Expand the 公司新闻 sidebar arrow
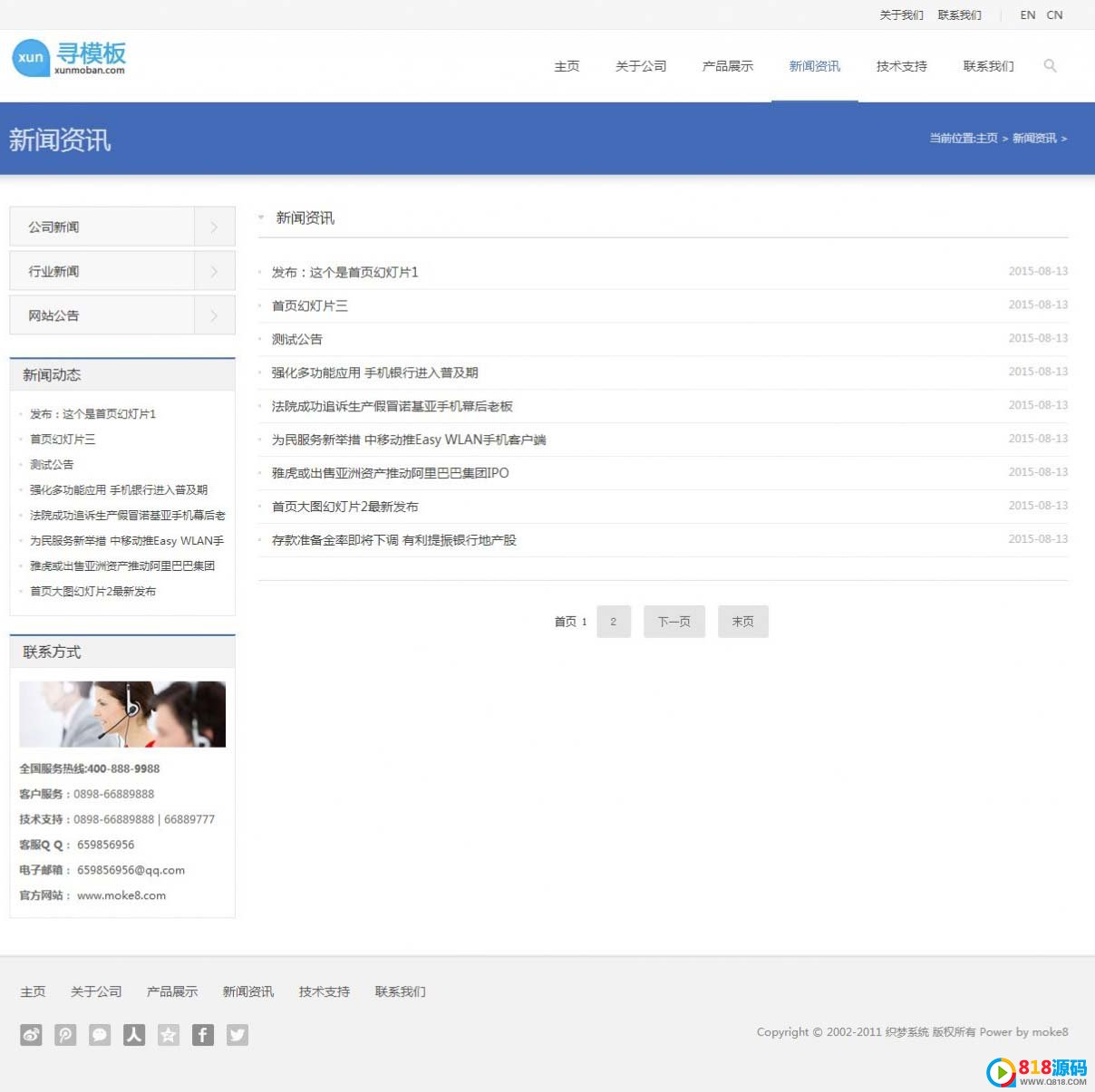The image size is (1095, 1092). coord(215,227)
